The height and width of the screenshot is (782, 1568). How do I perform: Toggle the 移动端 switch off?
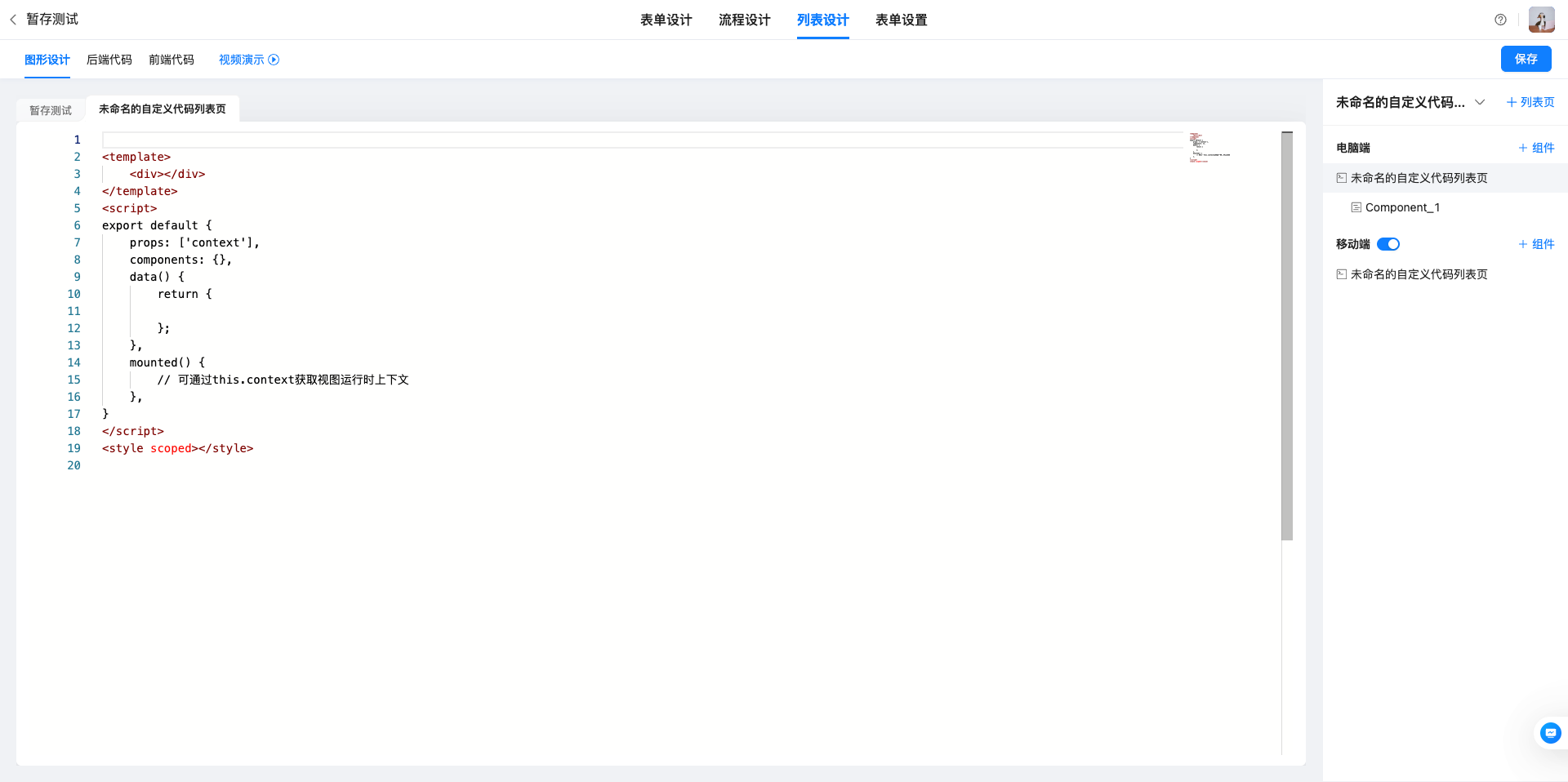[x=1388, y=244]
